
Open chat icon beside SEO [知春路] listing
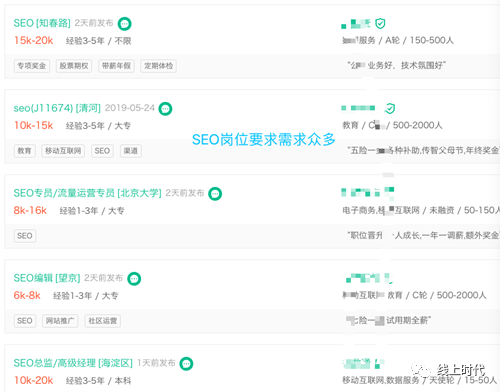tap(125, 24)
